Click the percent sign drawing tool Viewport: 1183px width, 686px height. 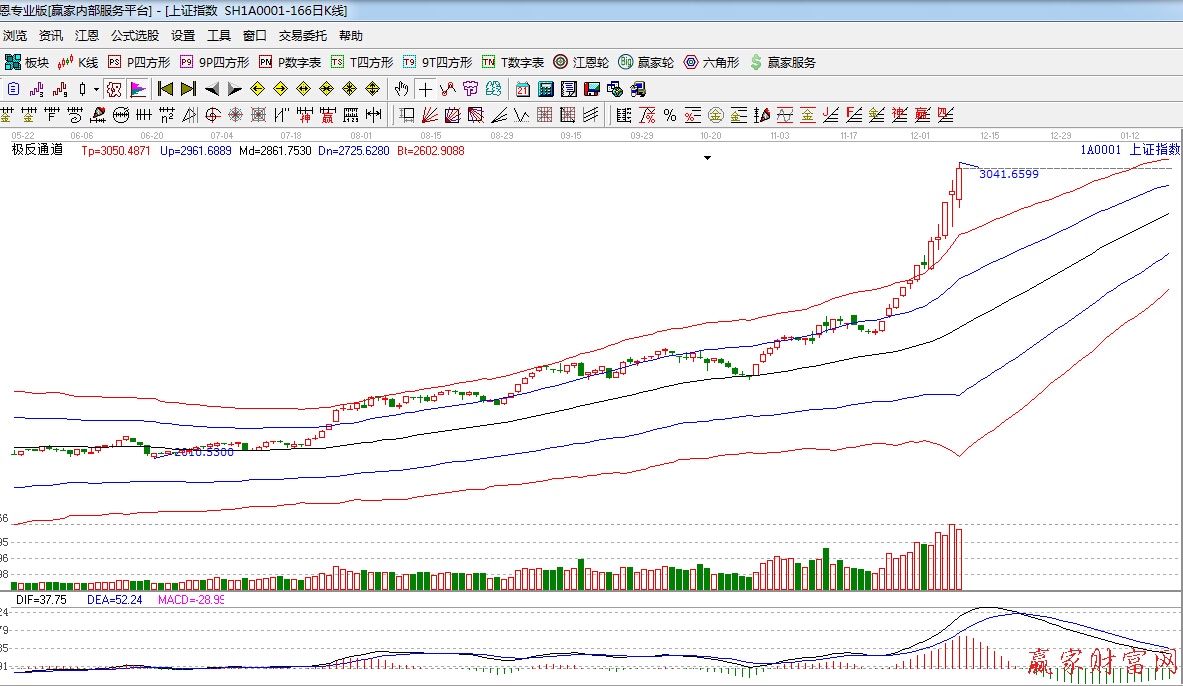(x=669, y=114)
